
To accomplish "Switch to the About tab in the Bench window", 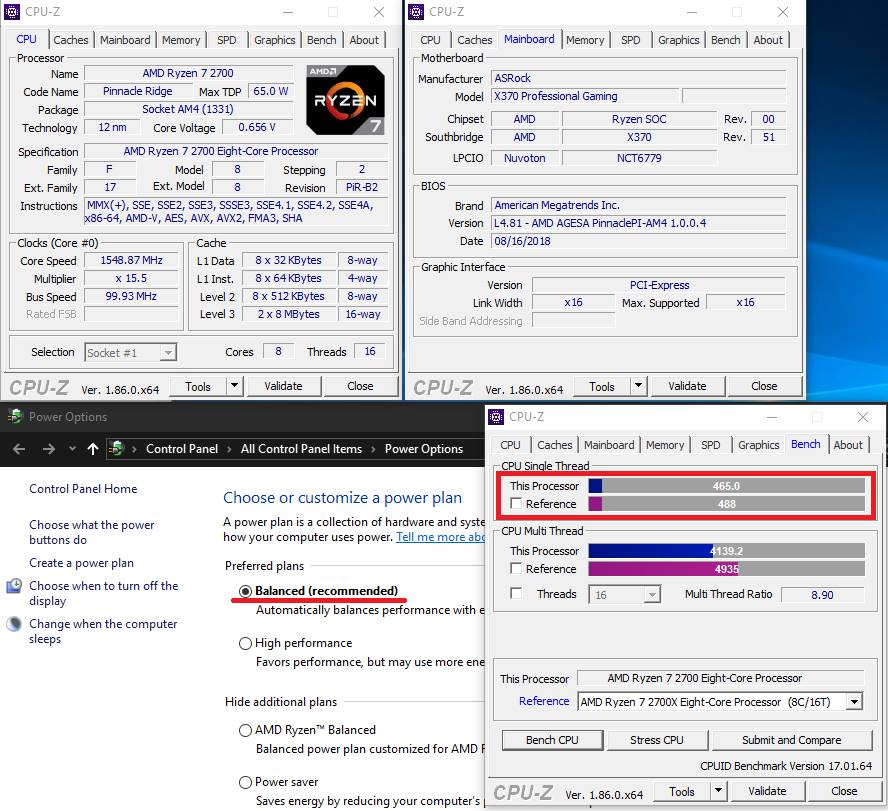I will [x=848, y=445].
